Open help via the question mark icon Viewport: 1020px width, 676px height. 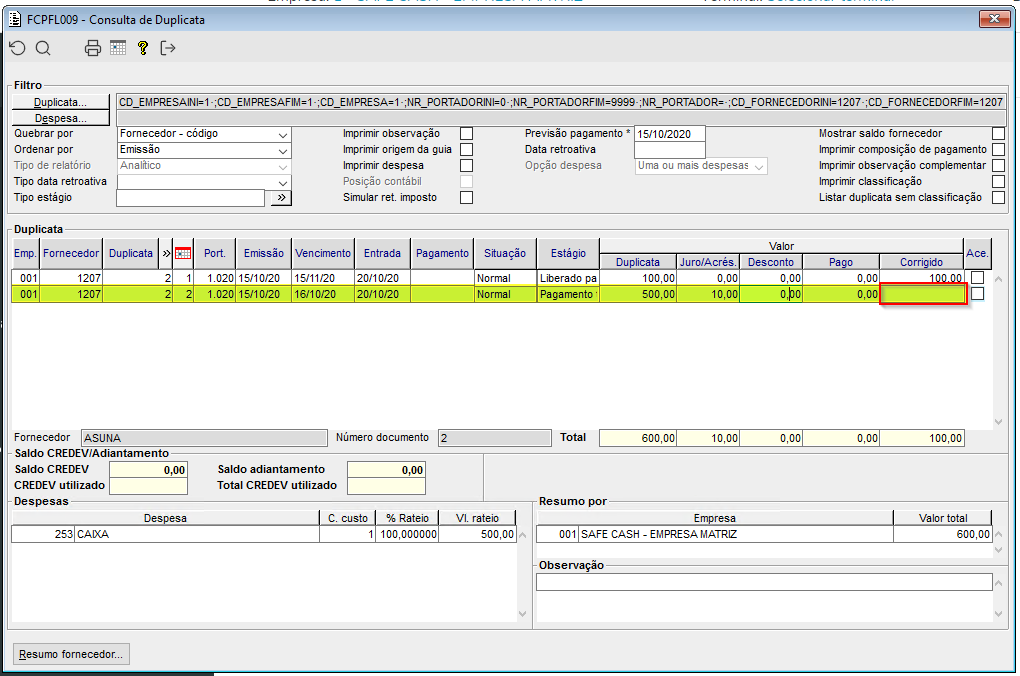pyautogui.click(x=143, y=48)
